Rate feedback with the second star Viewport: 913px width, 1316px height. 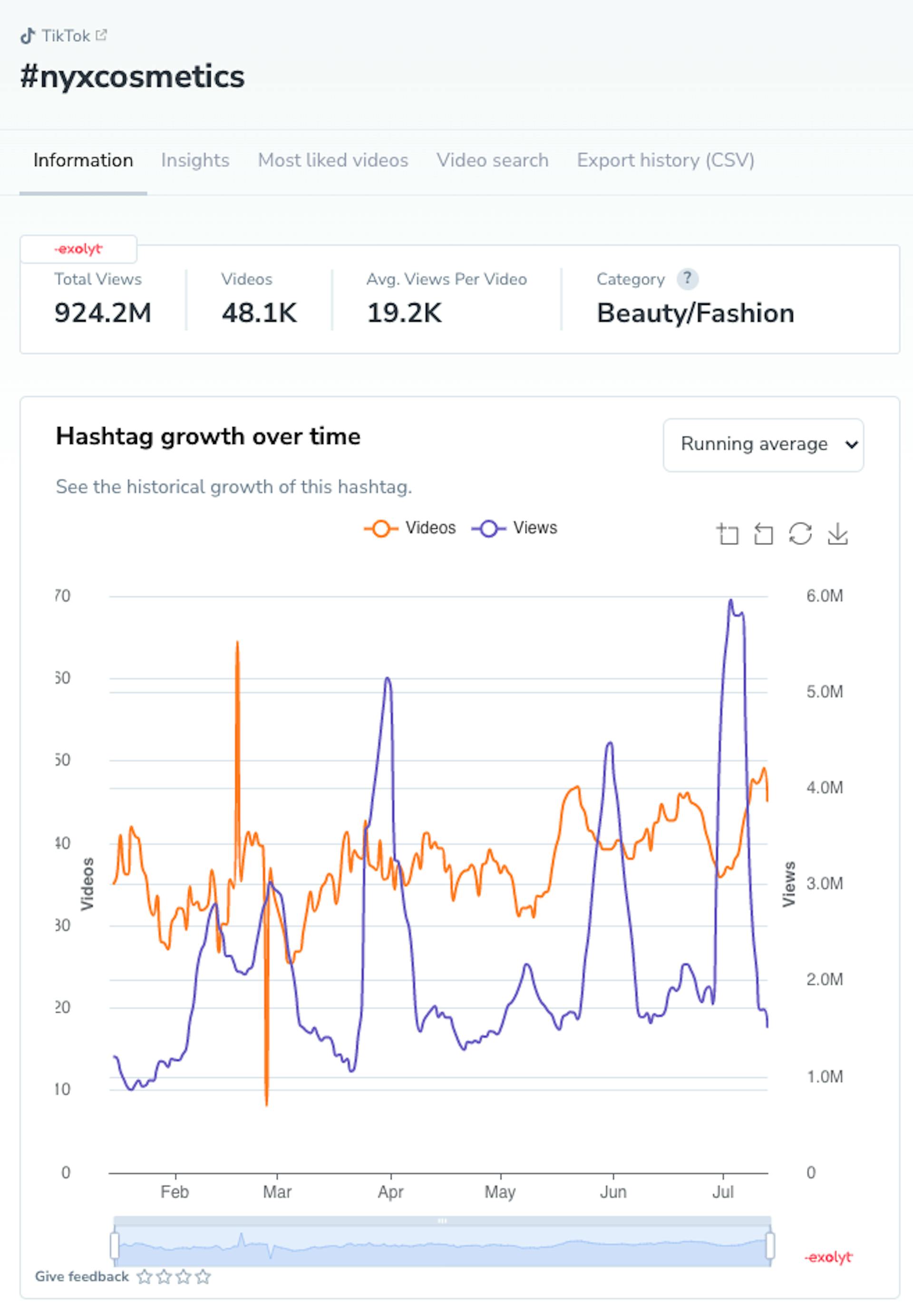click(164, 1277)
